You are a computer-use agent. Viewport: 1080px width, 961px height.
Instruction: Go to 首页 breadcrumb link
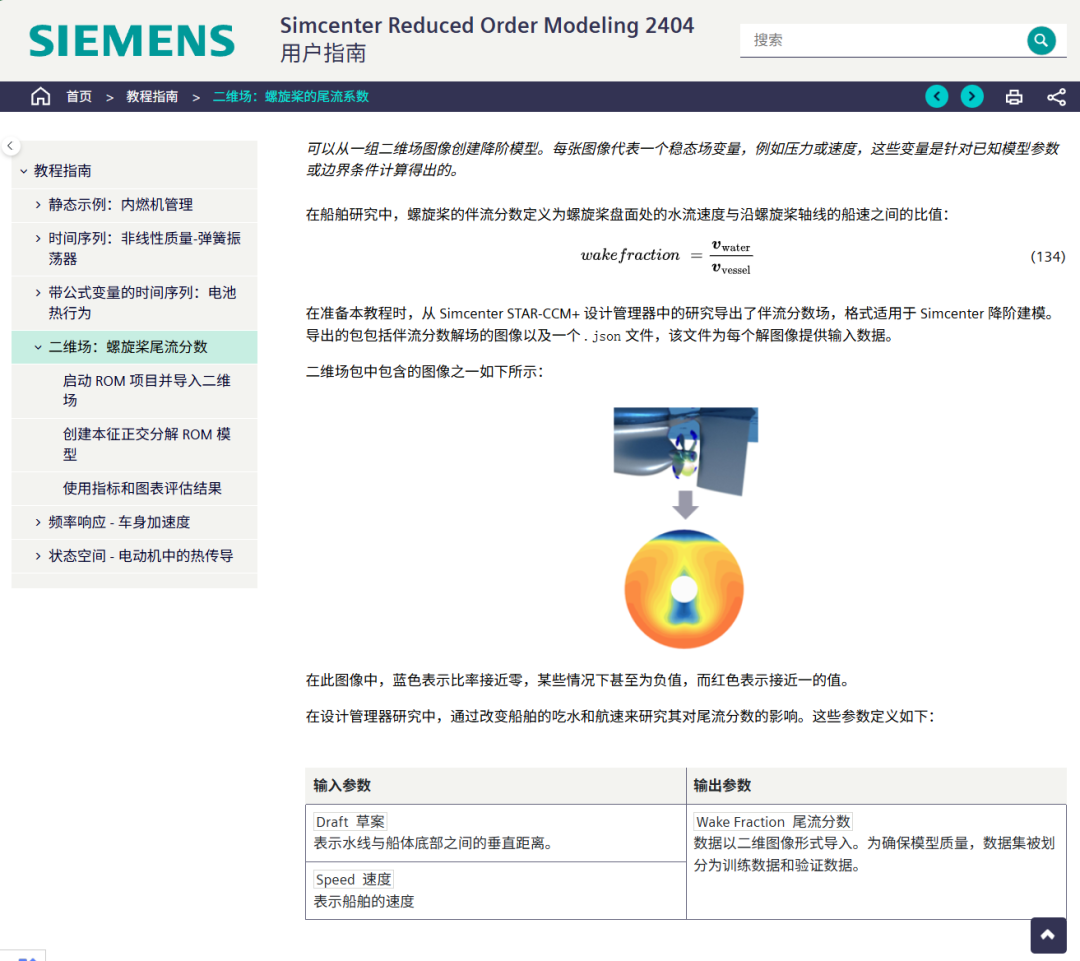pos(79,96)
